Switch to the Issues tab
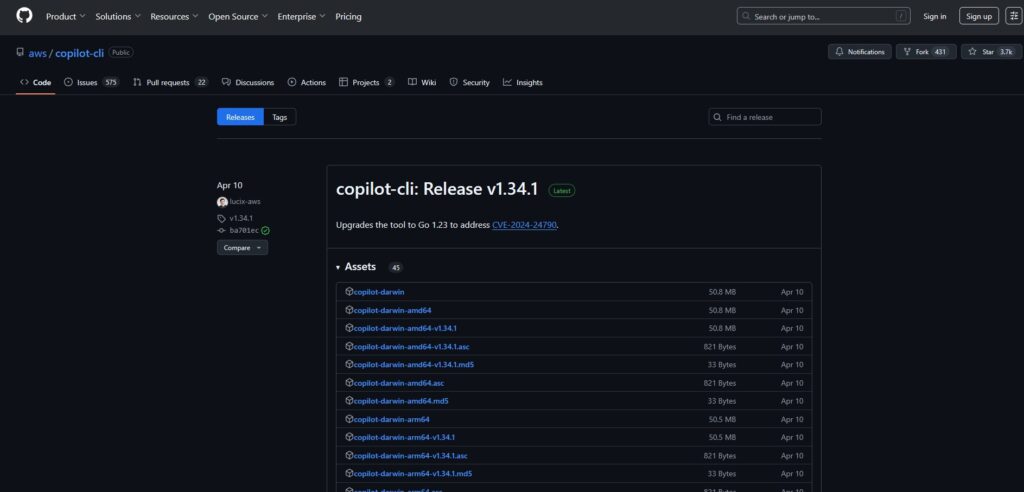Viewport: 1024px width, 492px height. 91,82
